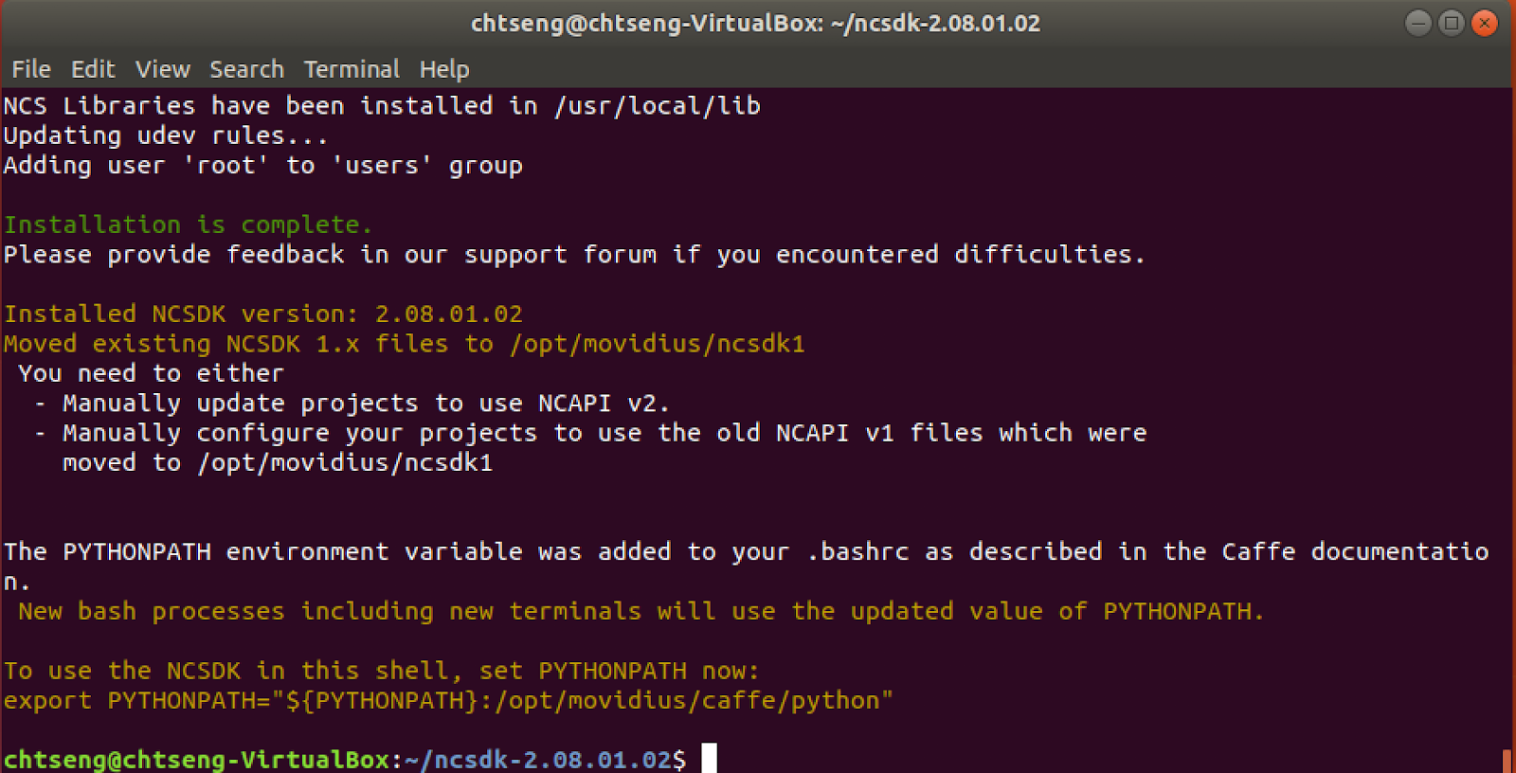1516x773 pixels.
Task: Close the terminal window
Action: click(1486, 23)
